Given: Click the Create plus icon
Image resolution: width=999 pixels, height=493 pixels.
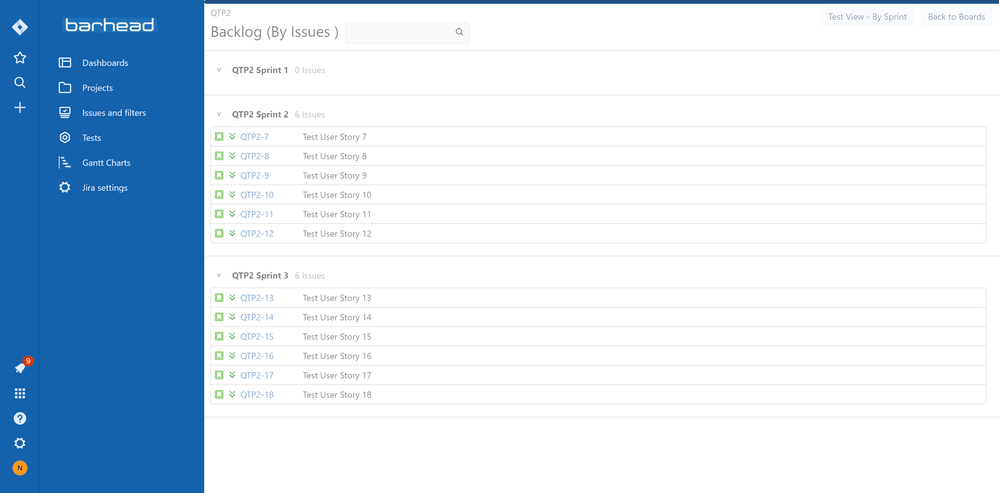Looking at the screenshot, I should [x=20, y=108].
